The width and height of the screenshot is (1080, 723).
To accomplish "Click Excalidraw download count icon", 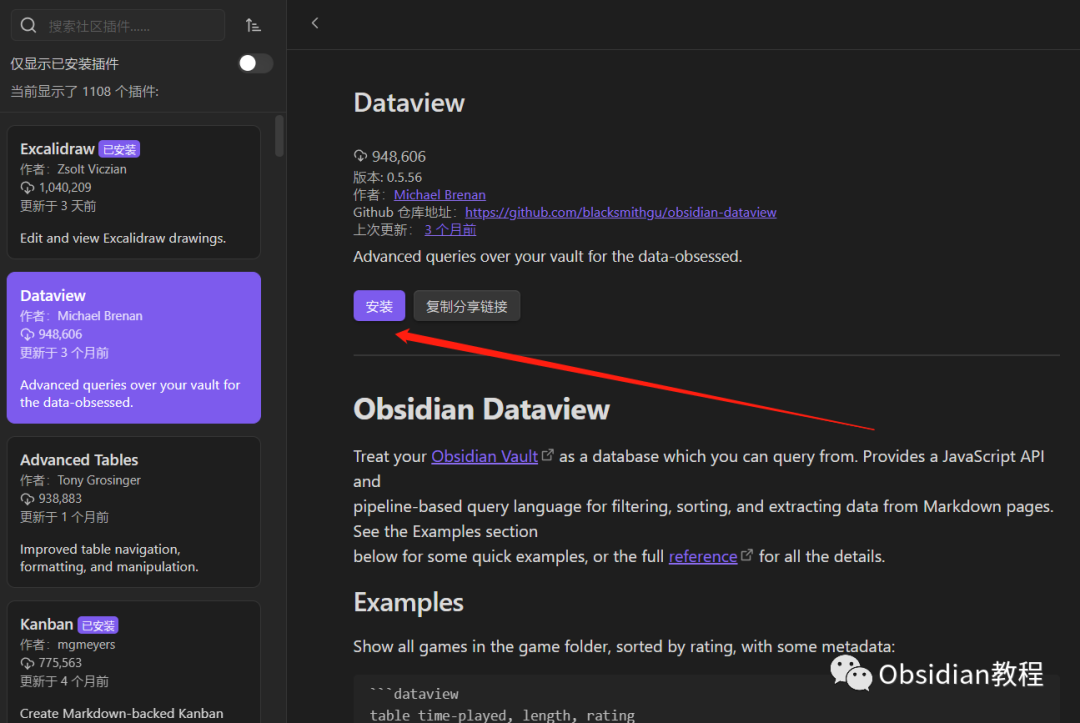I will (x=27, y=187).
